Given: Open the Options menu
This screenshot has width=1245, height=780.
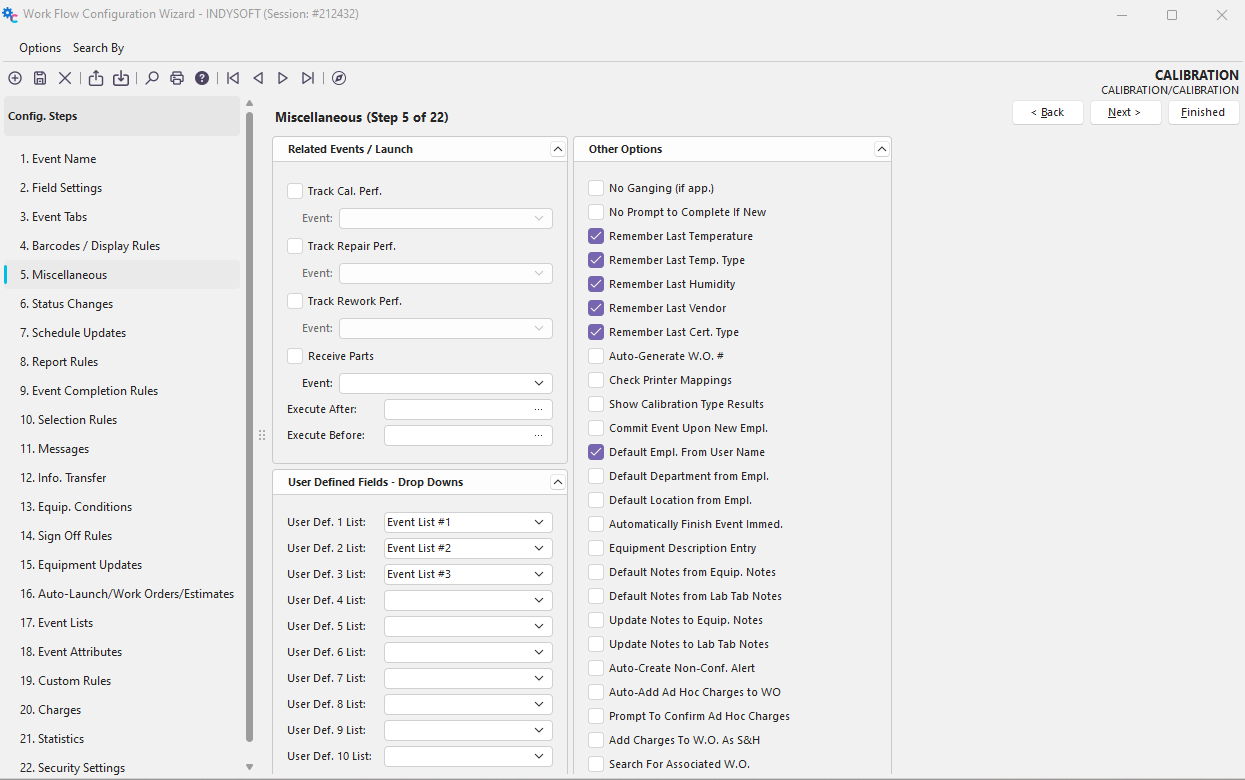Looking at the screenshot, I should point(40,48).
